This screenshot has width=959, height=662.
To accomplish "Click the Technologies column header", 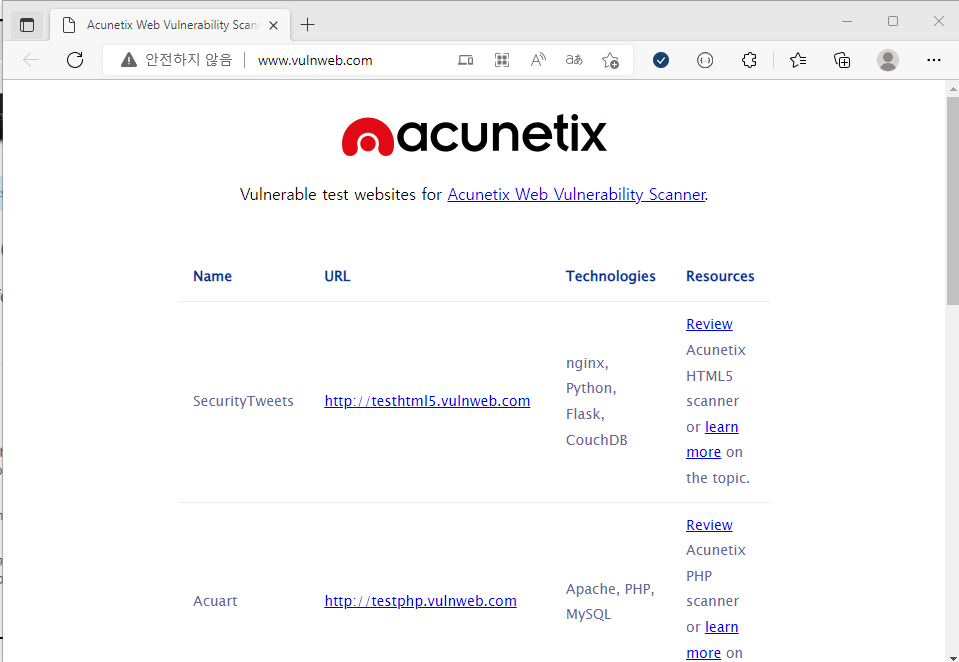I will [x=610, y=276].
